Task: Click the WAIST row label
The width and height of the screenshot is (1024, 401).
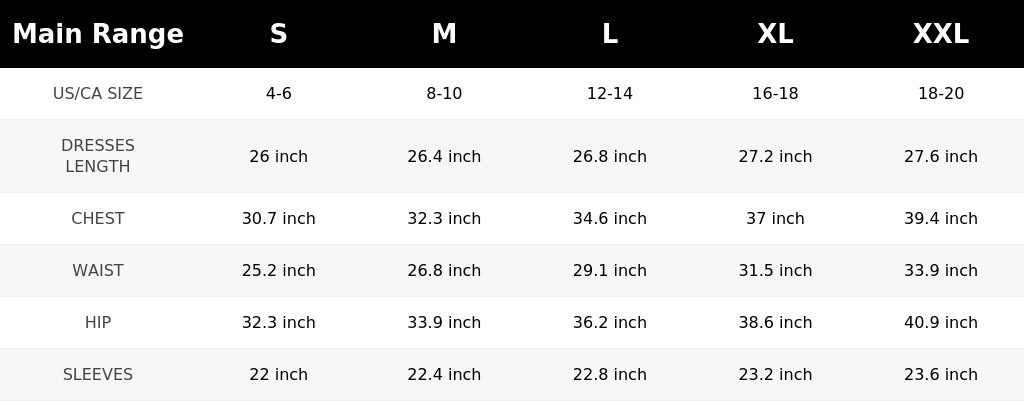Action: pyautogui.click(x=98, y=270)
